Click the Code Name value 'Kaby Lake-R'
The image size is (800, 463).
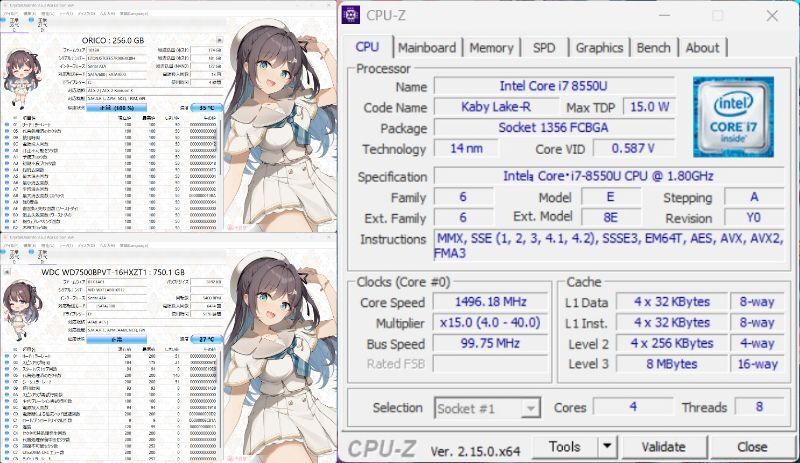pyautogui.click(x=496, y=107)
